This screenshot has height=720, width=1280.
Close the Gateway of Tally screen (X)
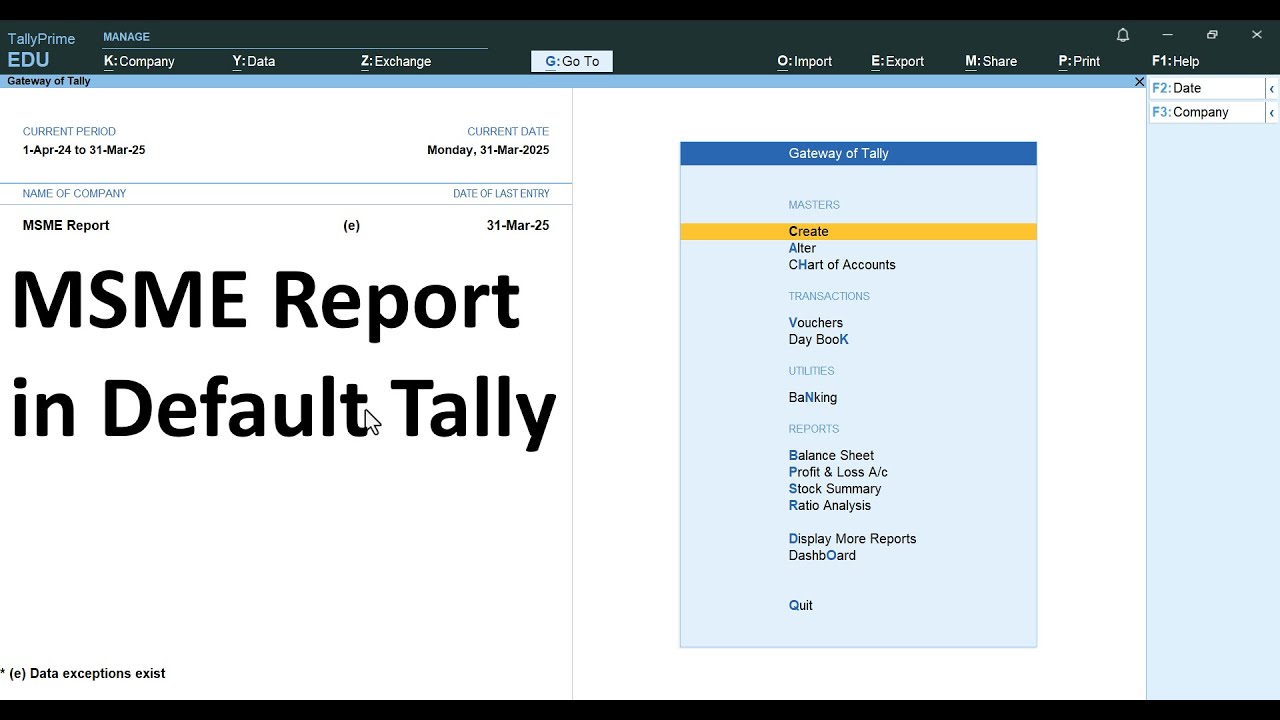pyautogui.click(x=1139, y=82)
